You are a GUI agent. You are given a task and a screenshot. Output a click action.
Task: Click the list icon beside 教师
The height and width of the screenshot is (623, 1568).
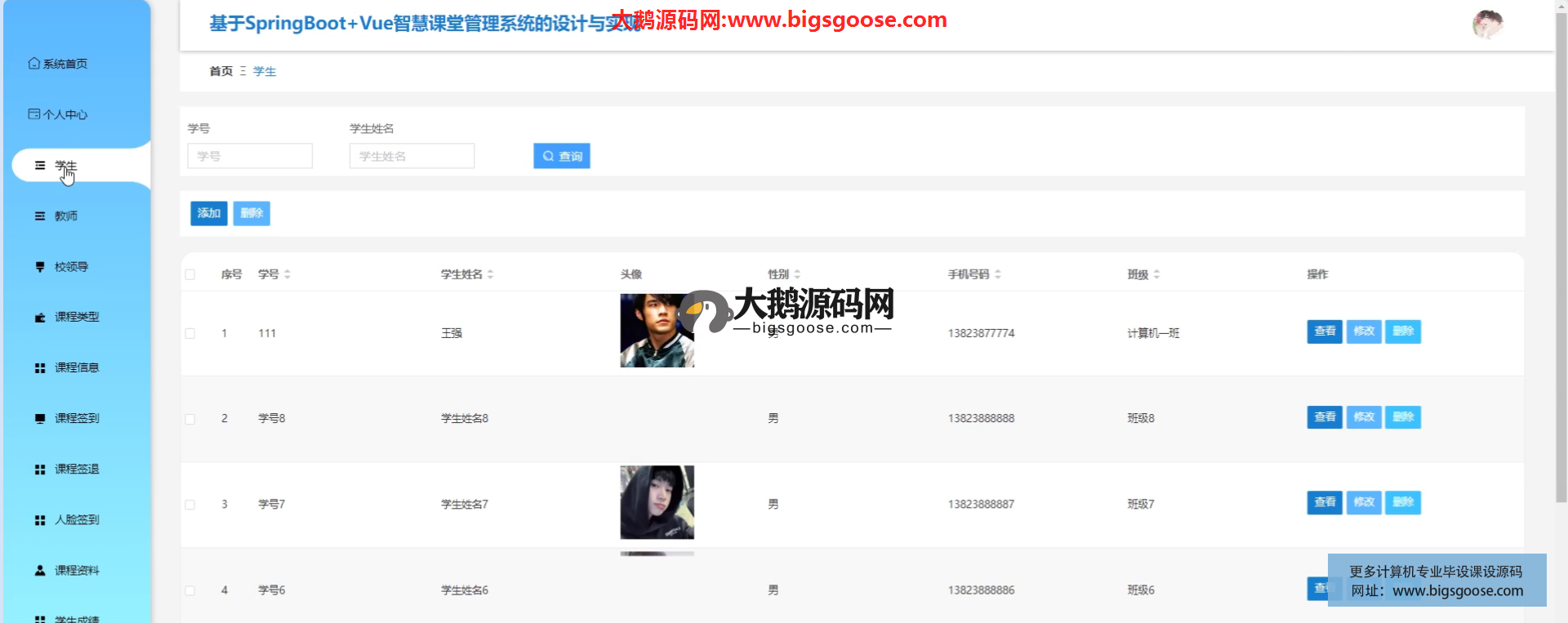coord(40,216)
